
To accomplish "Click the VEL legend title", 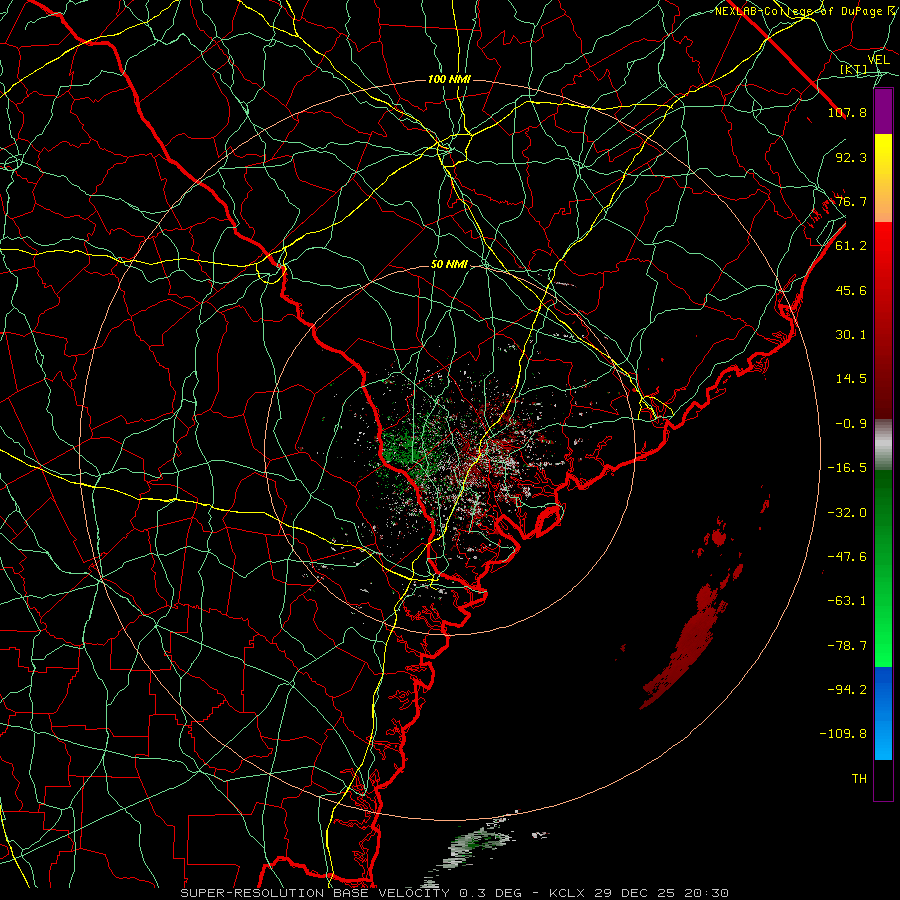I will click(x=879, y=60).
